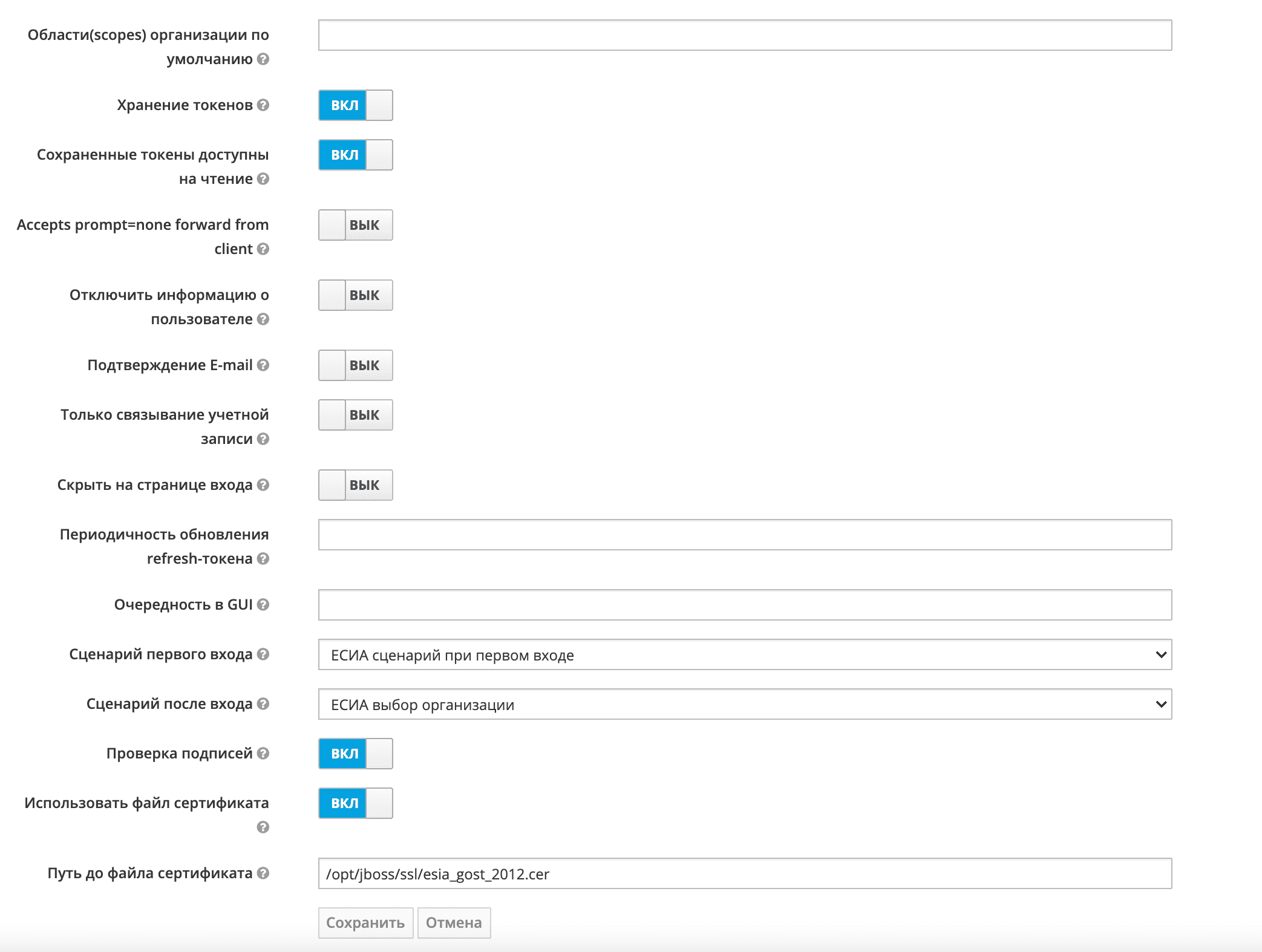The width and height of the screenshot is (1262, 952).
Task: Enable 'Только связывание учетной записи'
Action: coord(356,415)
